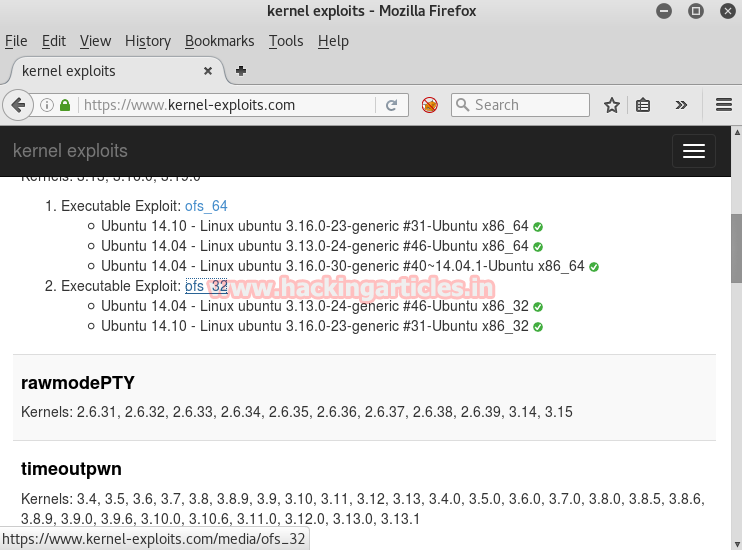Click the scrollbar up arrow

point(737,133)
